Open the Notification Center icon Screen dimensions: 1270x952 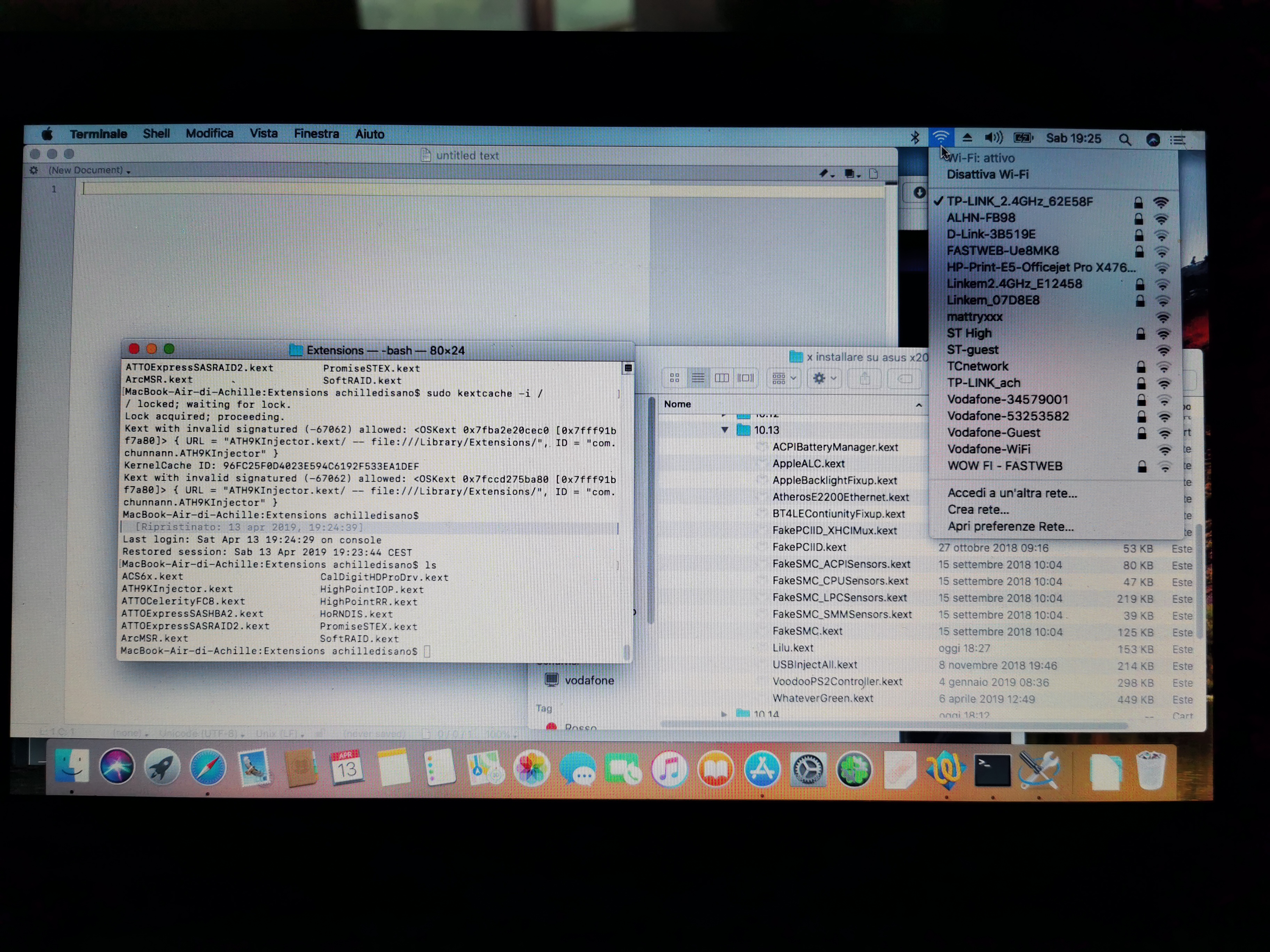tap(1177, 140)
